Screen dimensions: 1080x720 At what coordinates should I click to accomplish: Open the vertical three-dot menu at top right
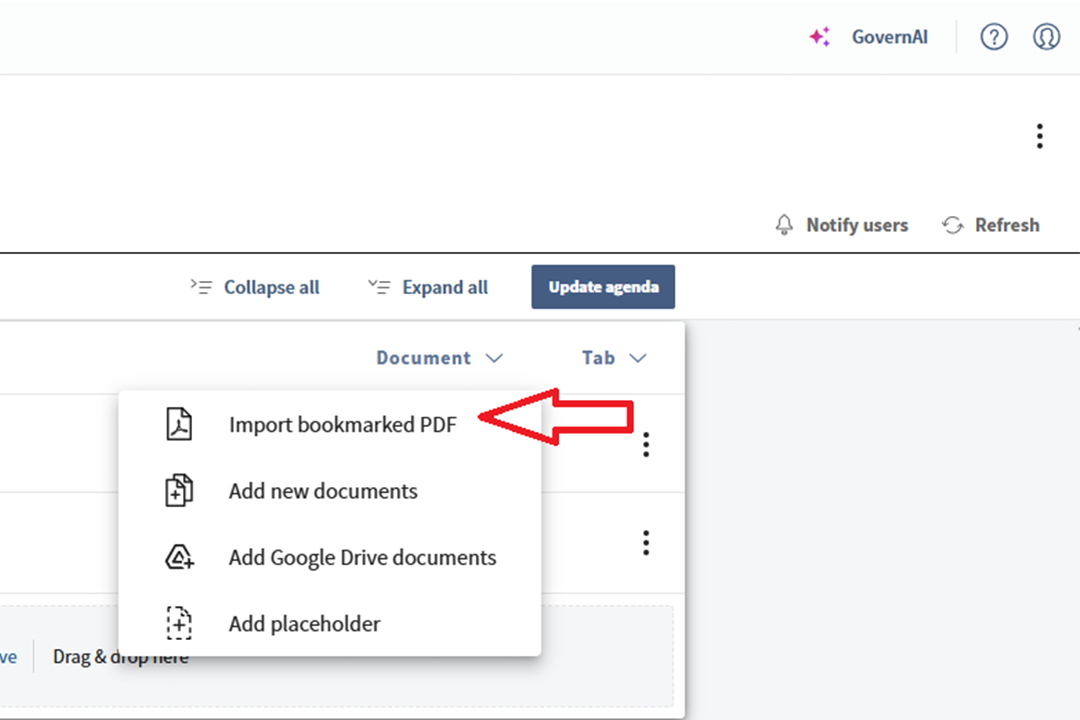(1040, 135)
